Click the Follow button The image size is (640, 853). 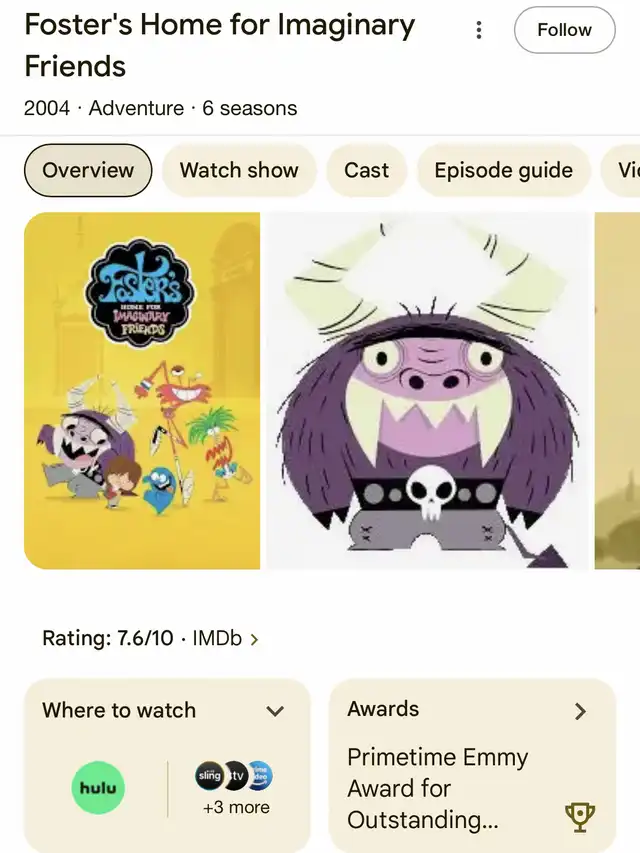coord(564,30)
